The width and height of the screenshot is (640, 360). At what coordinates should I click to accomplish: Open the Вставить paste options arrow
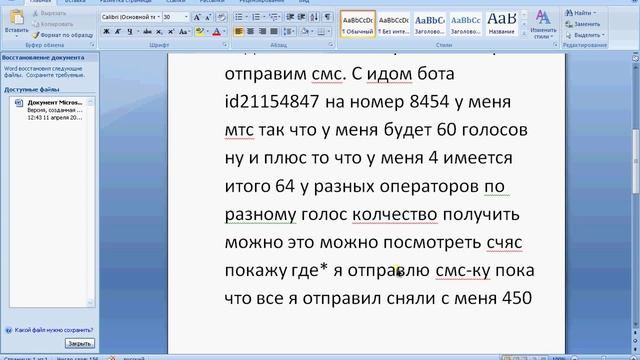[17, 35]
